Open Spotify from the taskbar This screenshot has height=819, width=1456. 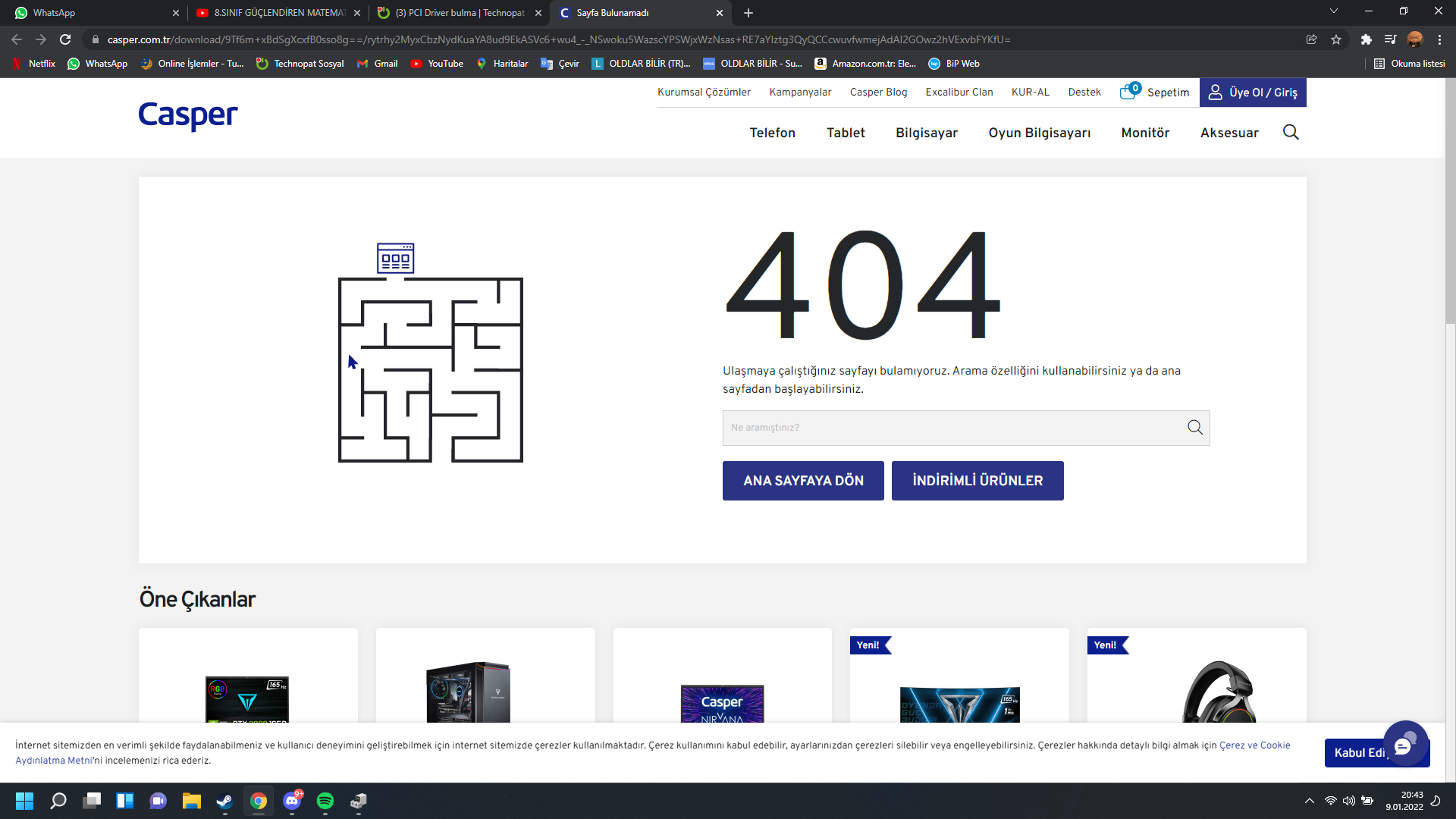click(x=325, y=801)
